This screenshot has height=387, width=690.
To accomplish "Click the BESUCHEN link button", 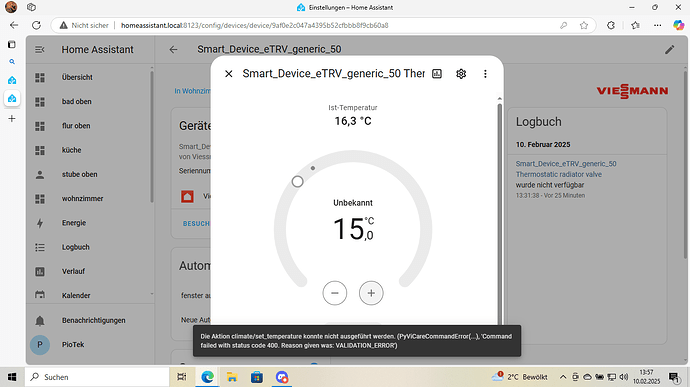I will (x=196, y=224).
